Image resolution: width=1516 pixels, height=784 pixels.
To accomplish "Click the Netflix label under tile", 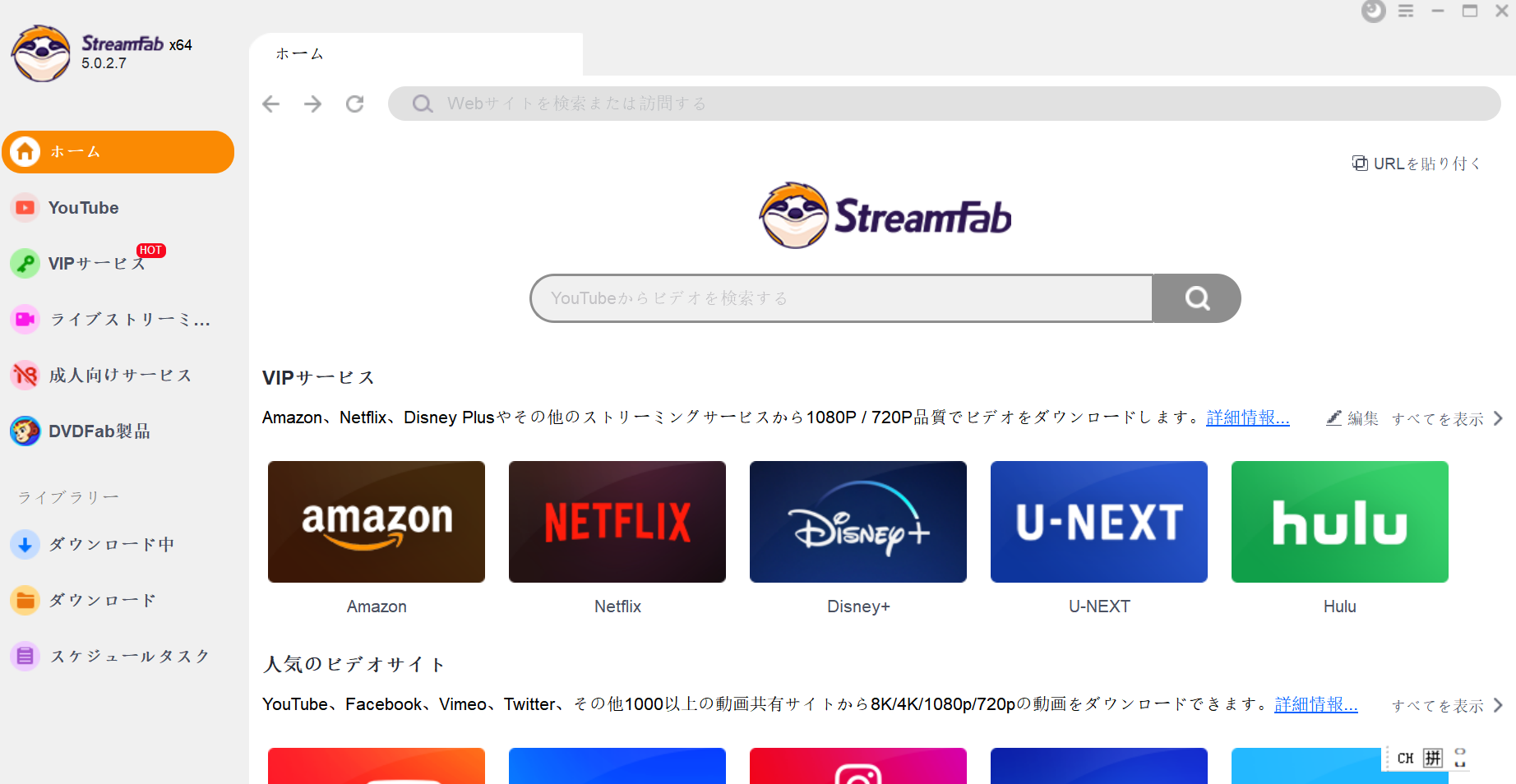I will pos(617,606).
